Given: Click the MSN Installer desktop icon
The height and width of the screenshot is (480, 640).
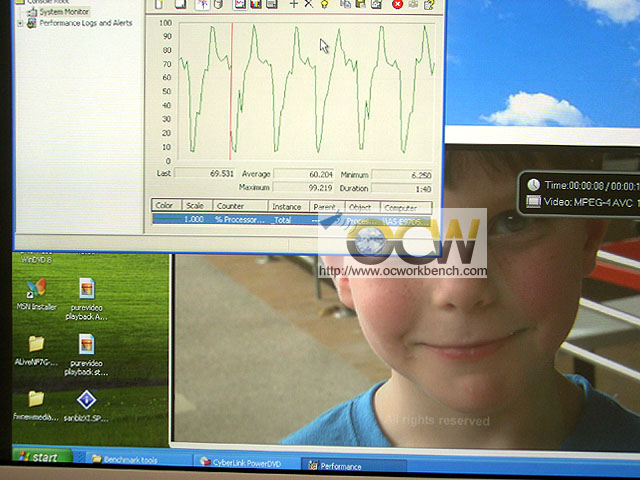Looking at the screenshot, I should (36, 295).
